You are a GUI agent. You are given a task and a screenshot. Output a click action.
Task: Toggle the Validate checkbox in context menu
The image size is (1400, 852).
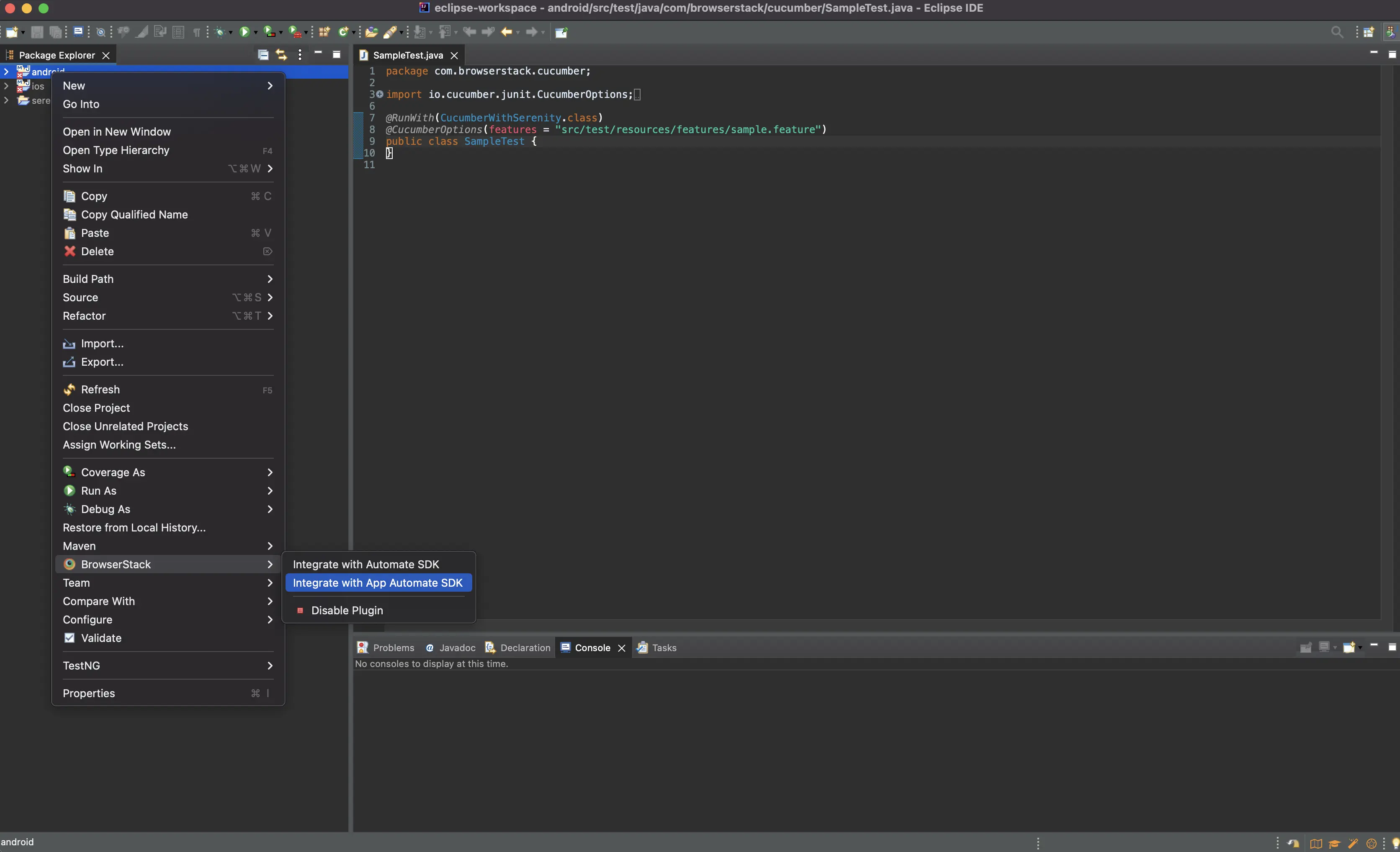coord(69,638)
